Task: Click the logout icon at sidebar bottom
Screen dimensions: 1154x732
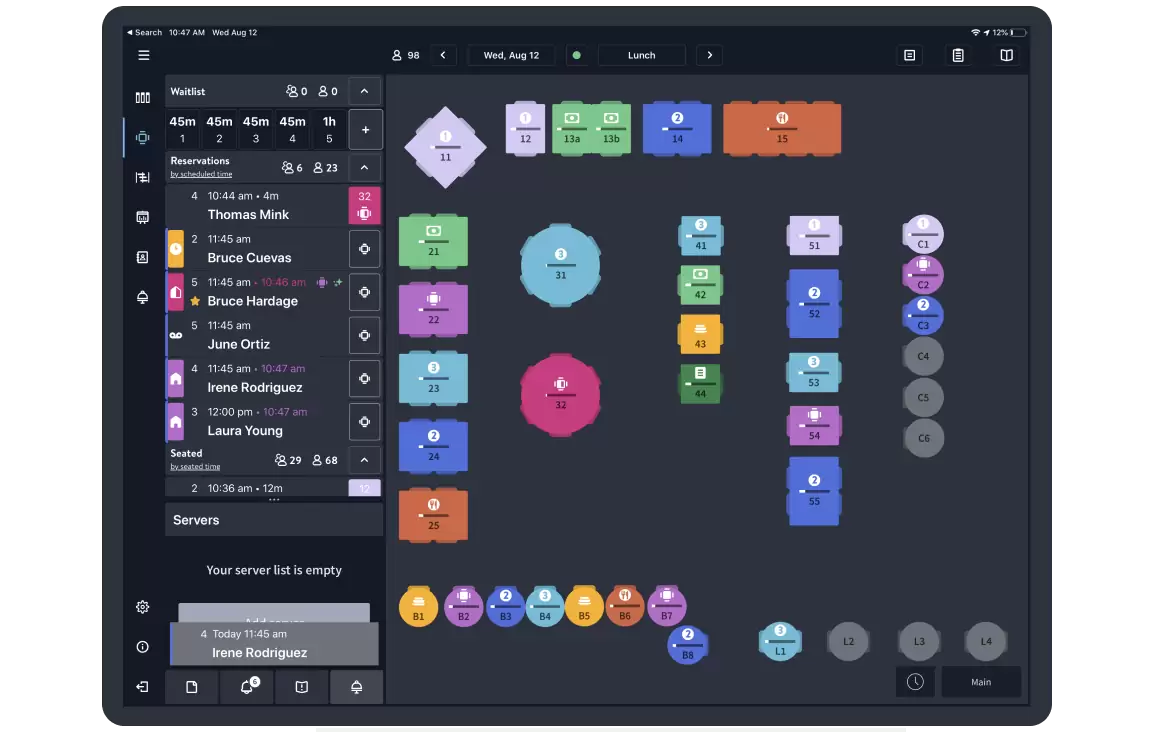Action: [143, 687]
